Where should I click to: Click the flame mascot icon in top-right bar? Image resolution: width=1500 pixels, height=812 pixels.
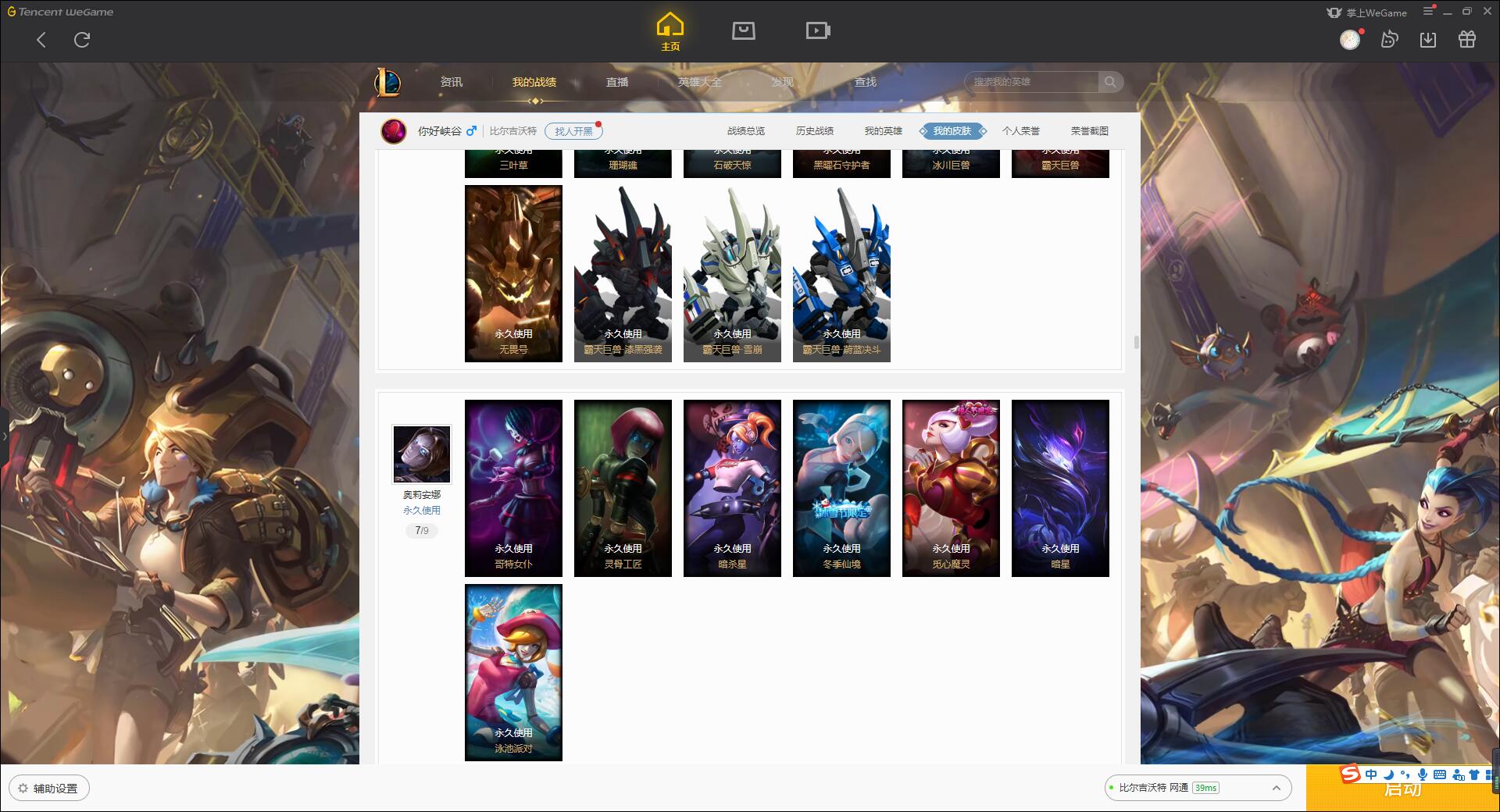1389,39
